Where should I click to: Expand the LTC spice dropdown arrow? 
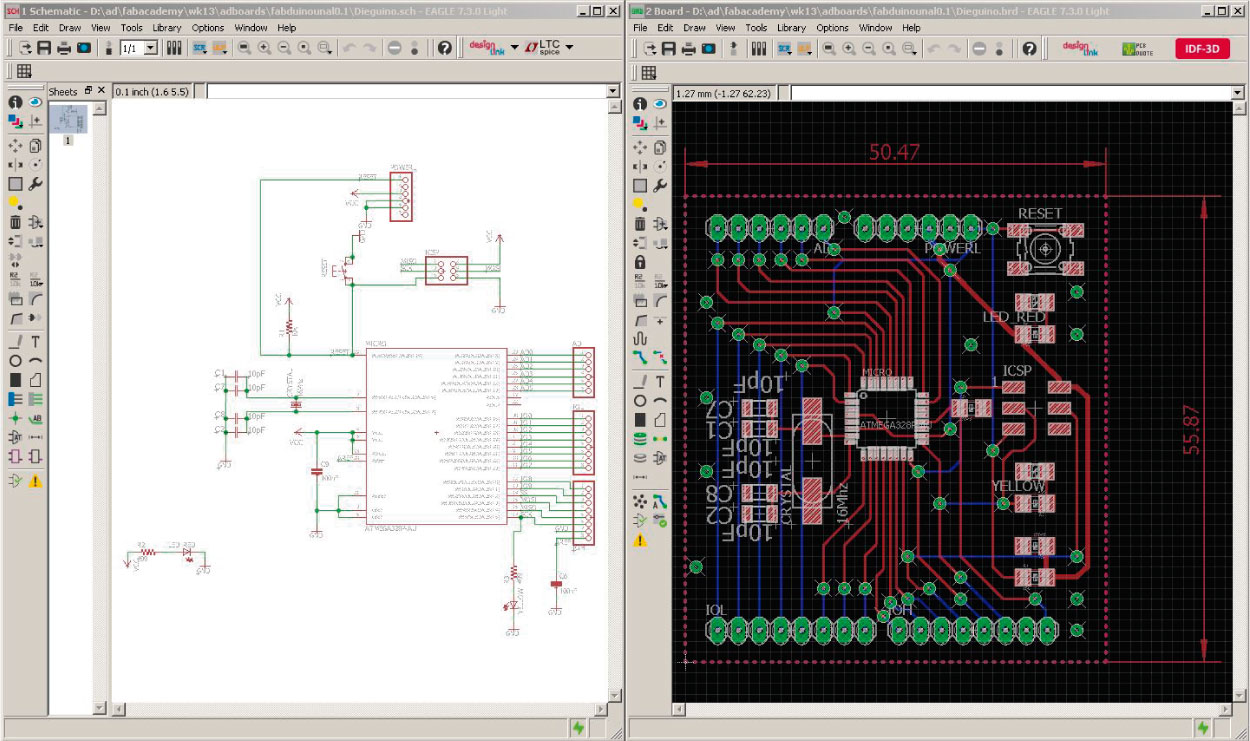(568, 47)
